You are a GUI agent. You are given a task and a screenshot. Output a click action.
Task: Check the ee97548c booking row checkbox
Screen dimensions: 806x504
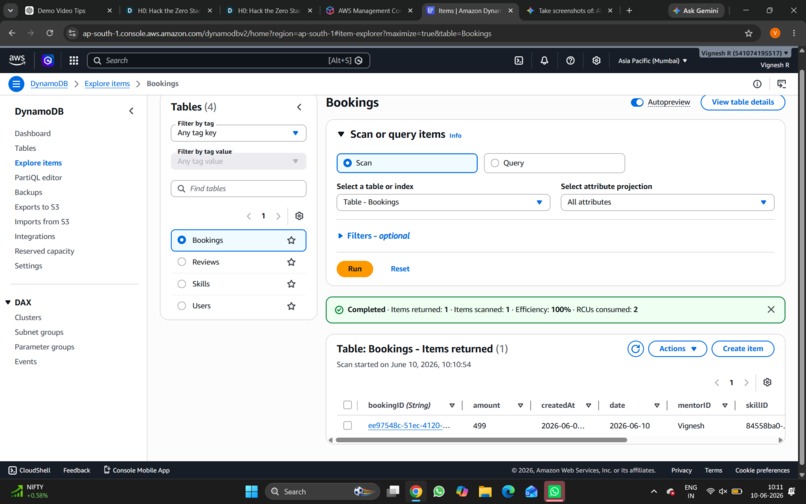click(347, 426)
